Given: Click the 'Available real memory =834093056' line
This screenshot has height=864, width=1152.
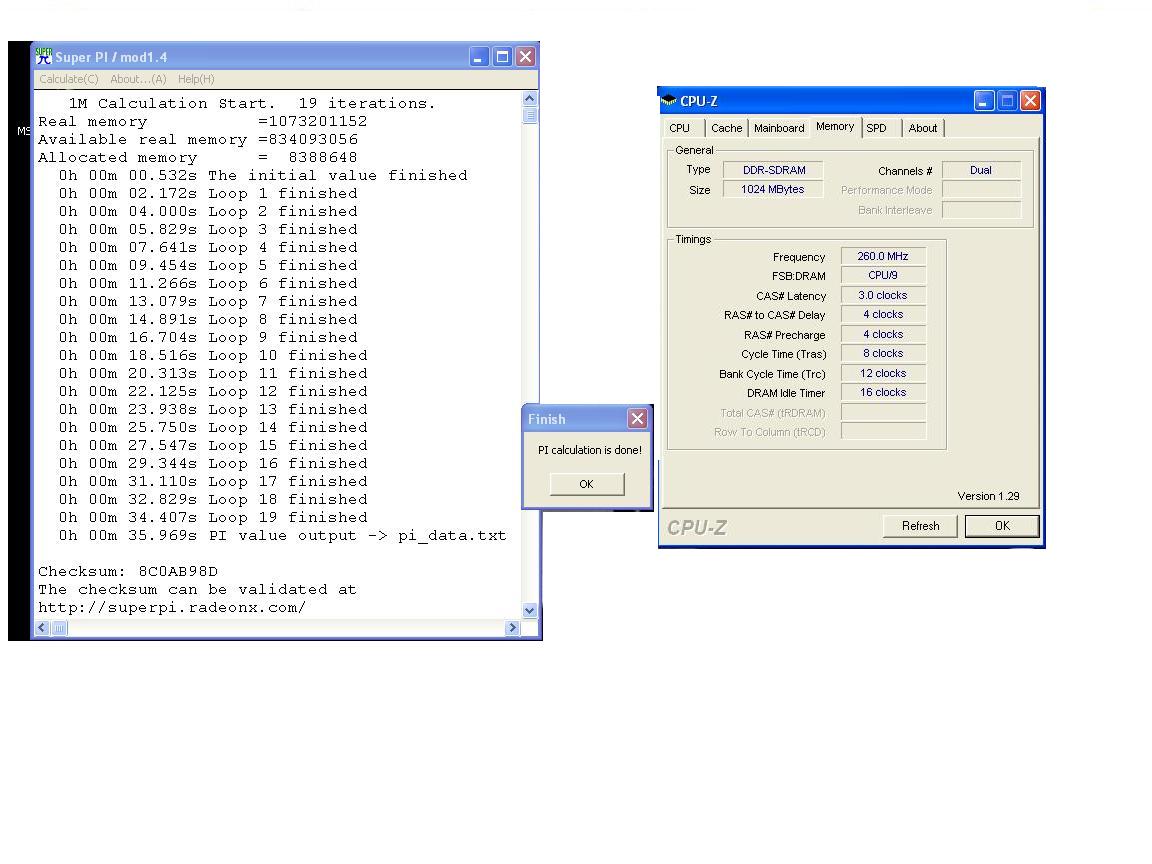Looking at the screenshot, I should coord(198,140).
